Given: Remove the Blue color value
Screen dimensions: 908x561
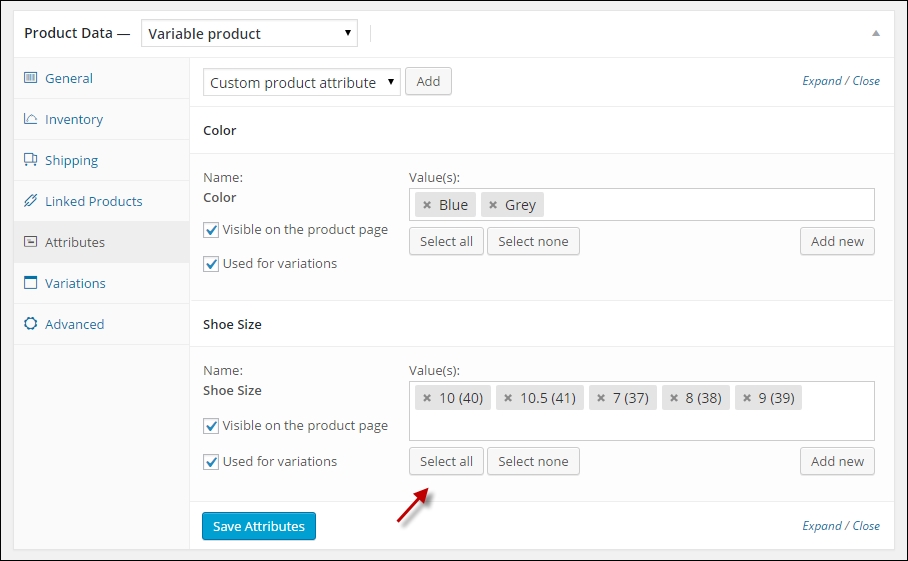Looking at the screenshot, I should (427, 205).
